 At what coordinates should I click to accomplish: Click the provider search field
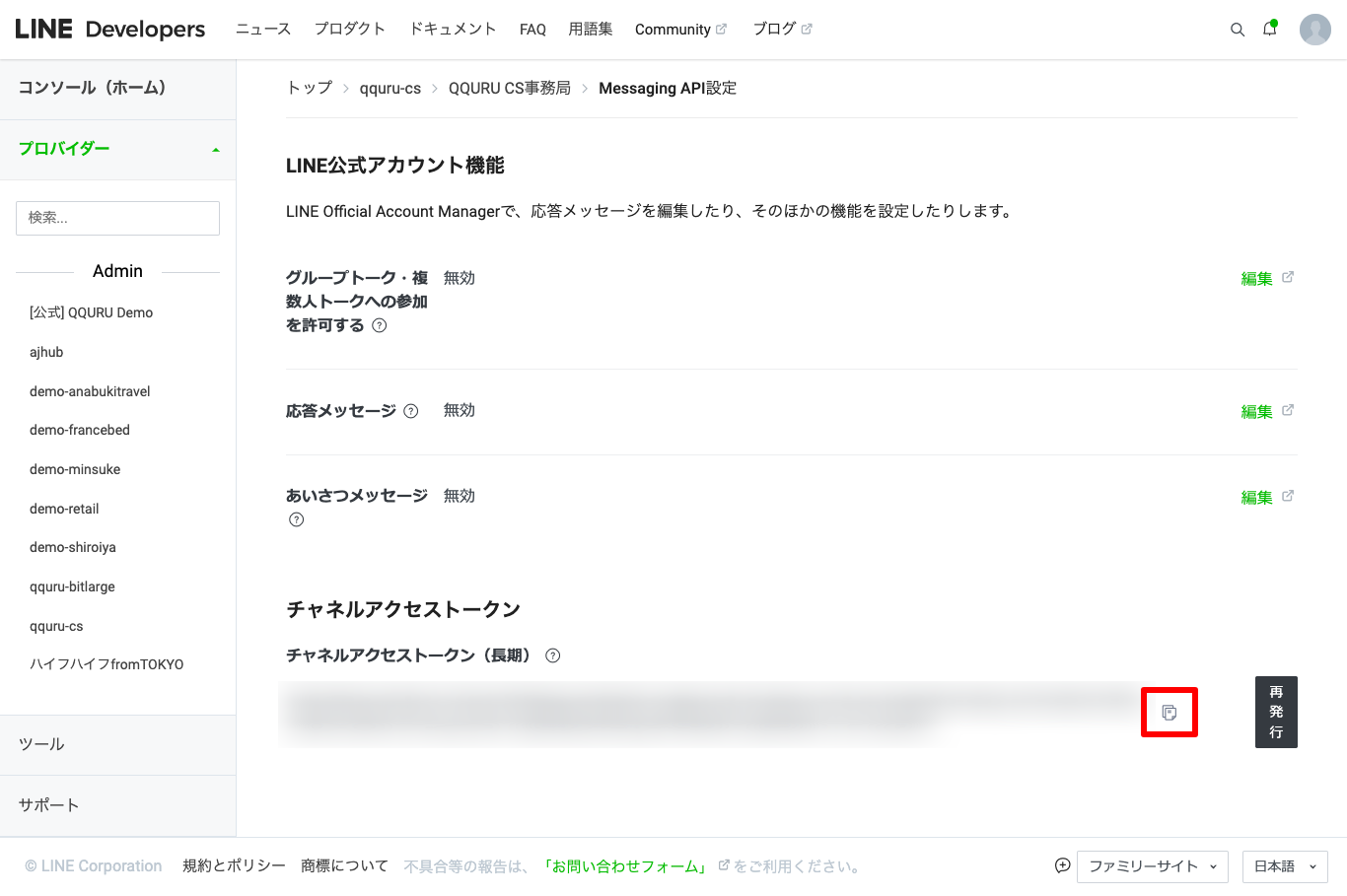(x=117, y=218)
